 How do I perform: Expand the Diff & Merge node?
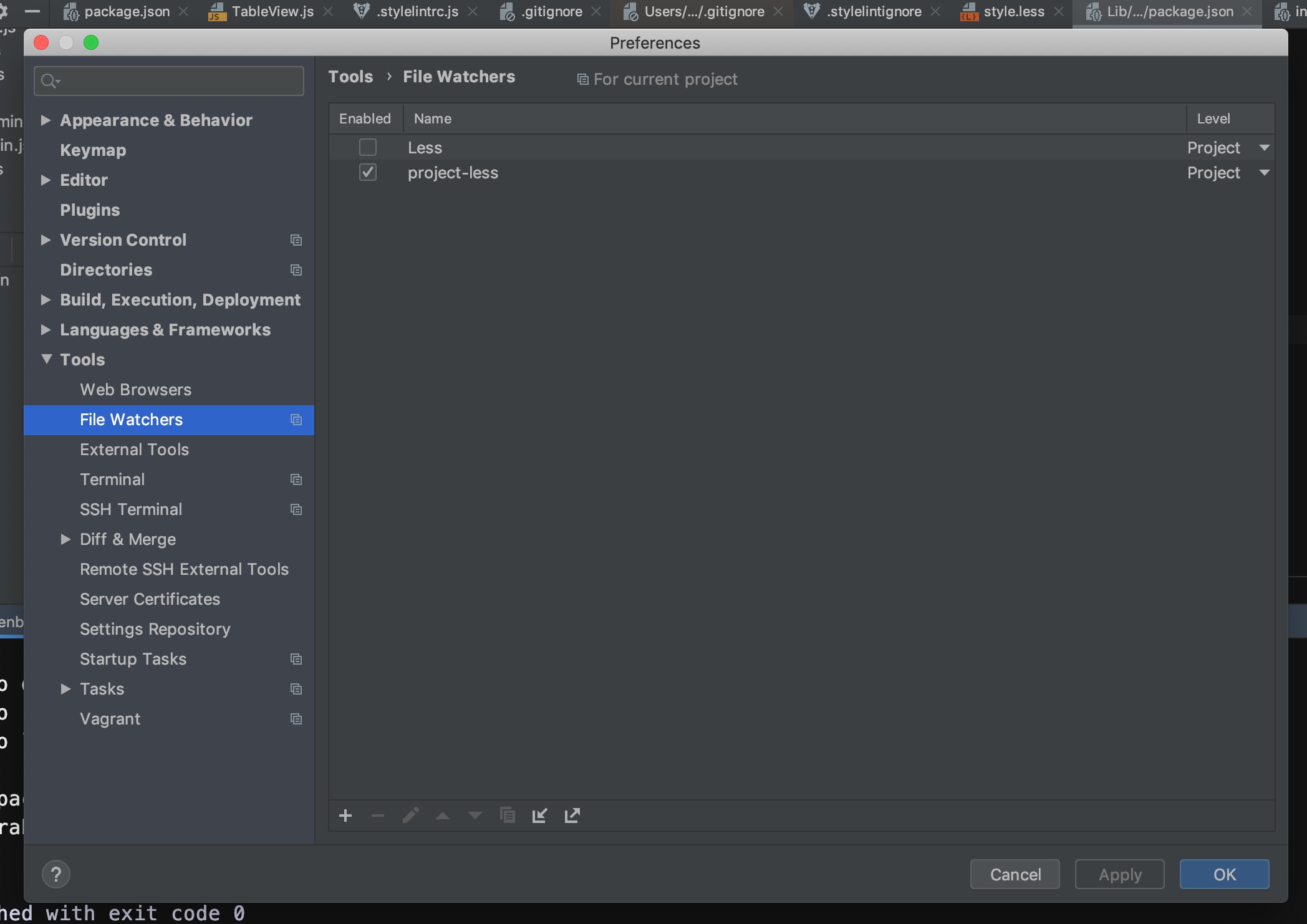pos(65,539)
